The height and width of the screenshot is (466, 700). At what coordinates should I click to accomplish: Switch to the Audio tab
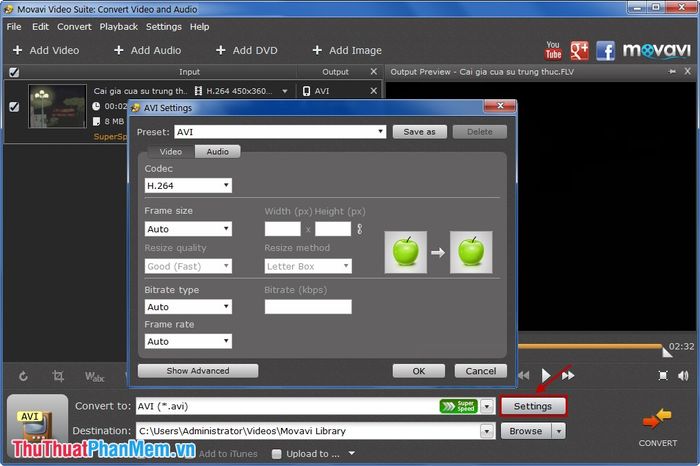pos(217,152)
